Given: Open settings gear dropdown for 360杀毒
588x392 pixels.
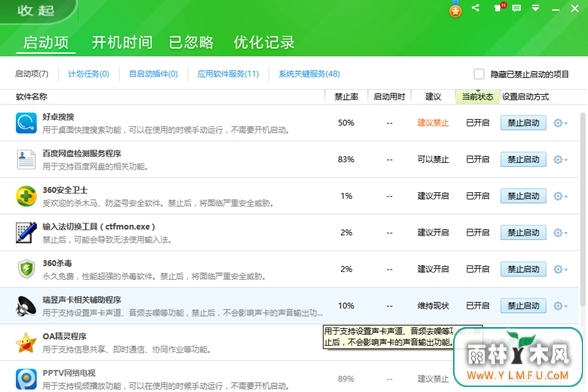Looking at the screenshot, I should click(560, 269).
